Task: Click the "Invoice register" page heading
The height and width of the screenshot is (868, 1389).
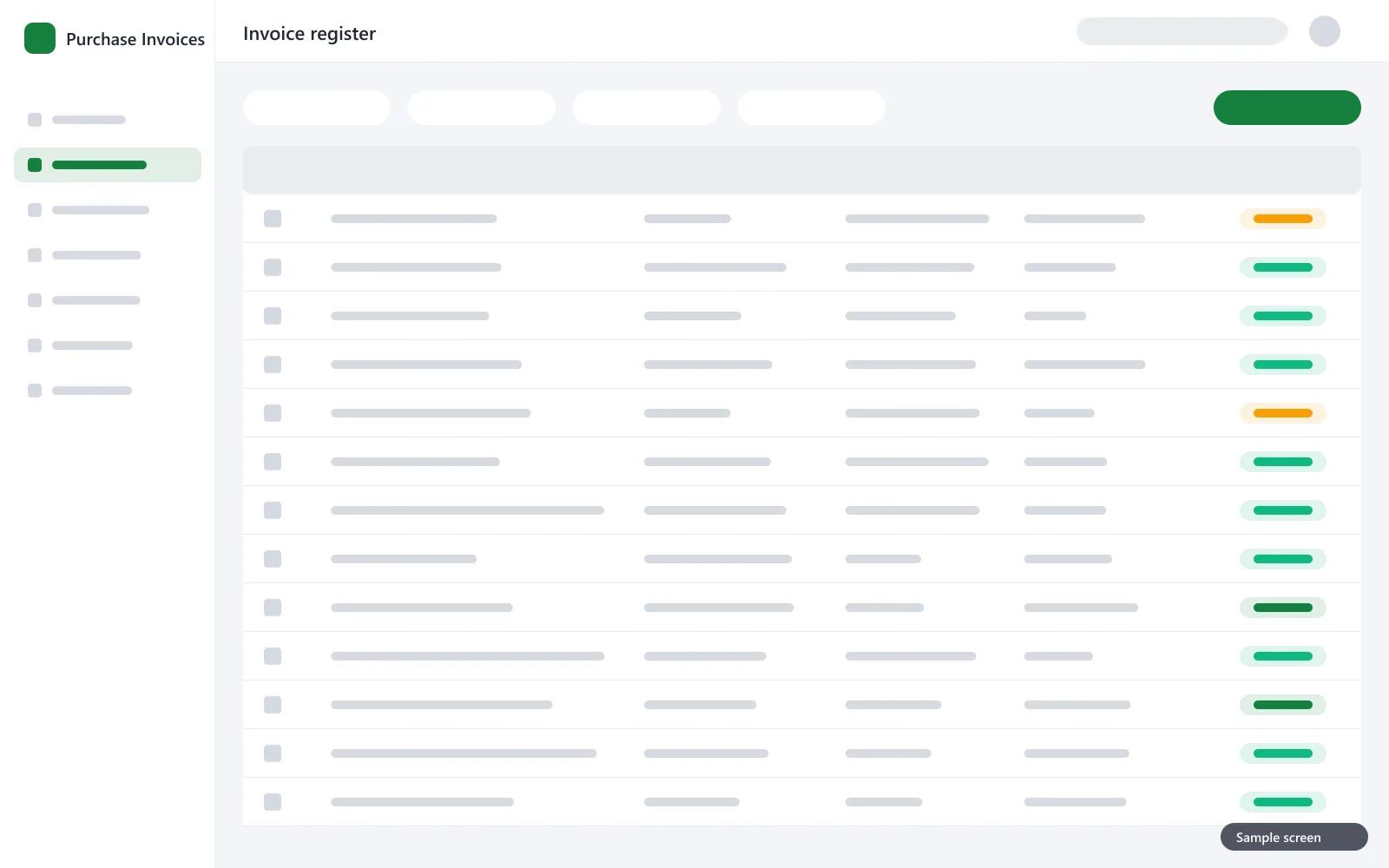Action: (309, 34)
